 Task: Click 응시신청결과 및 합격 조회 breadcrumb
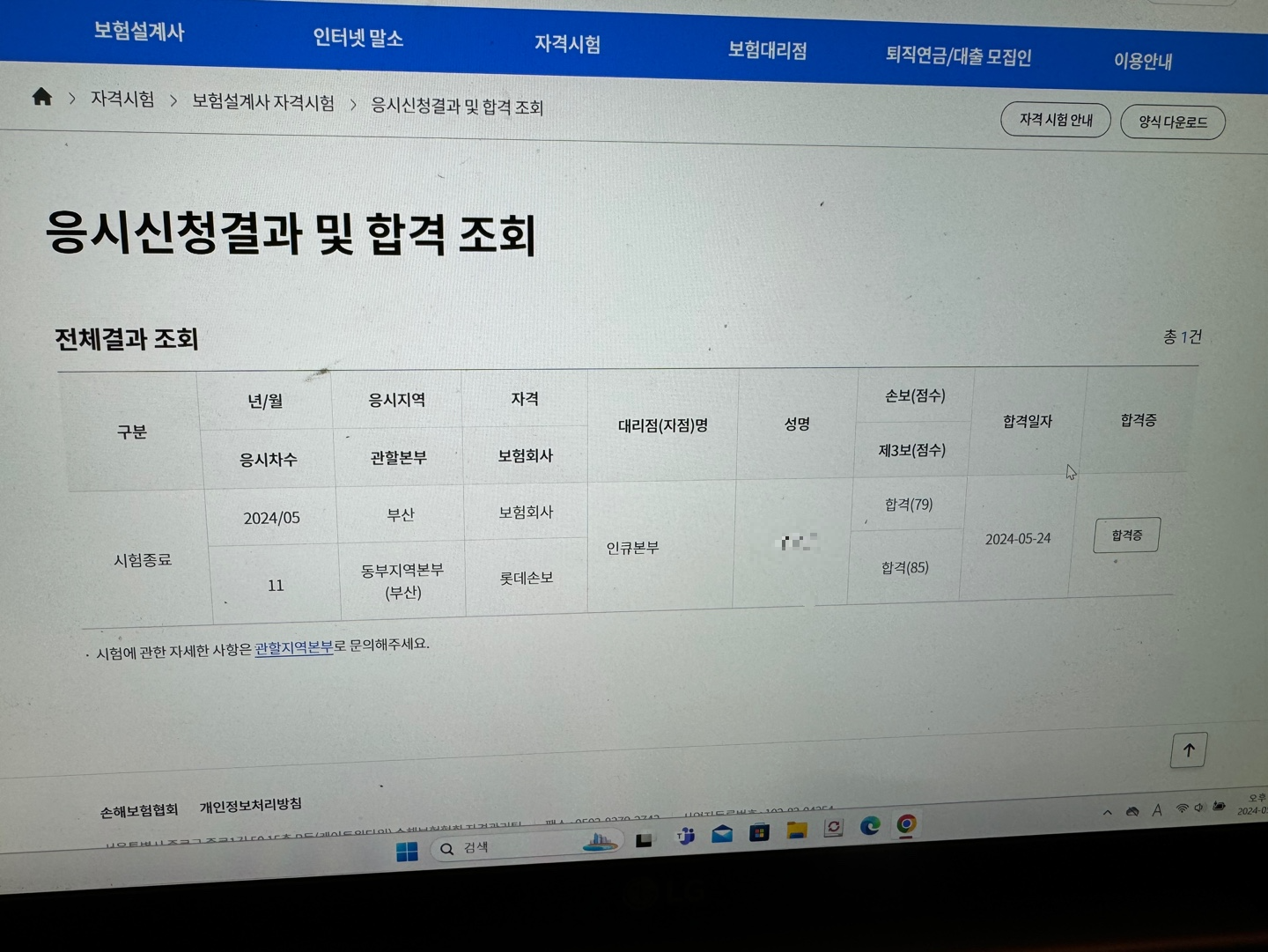[x=457, y=107]
